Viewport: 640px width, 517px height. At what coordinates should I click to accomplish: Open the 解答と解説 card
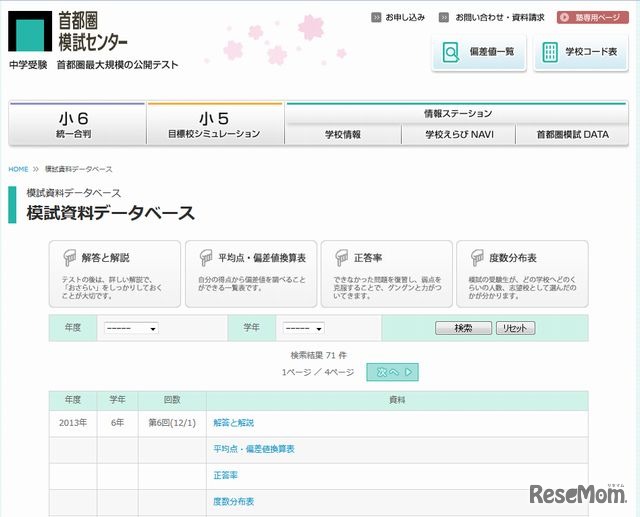pos(115,273)
